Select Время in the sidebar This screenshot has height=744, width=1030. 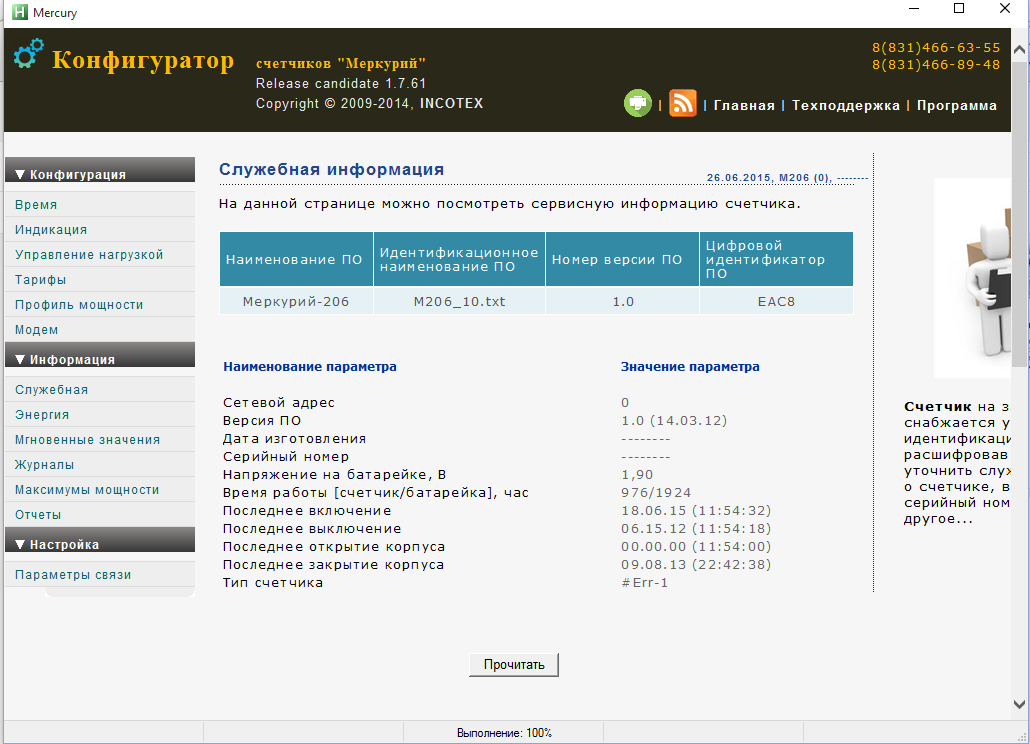tap(34, 204)
